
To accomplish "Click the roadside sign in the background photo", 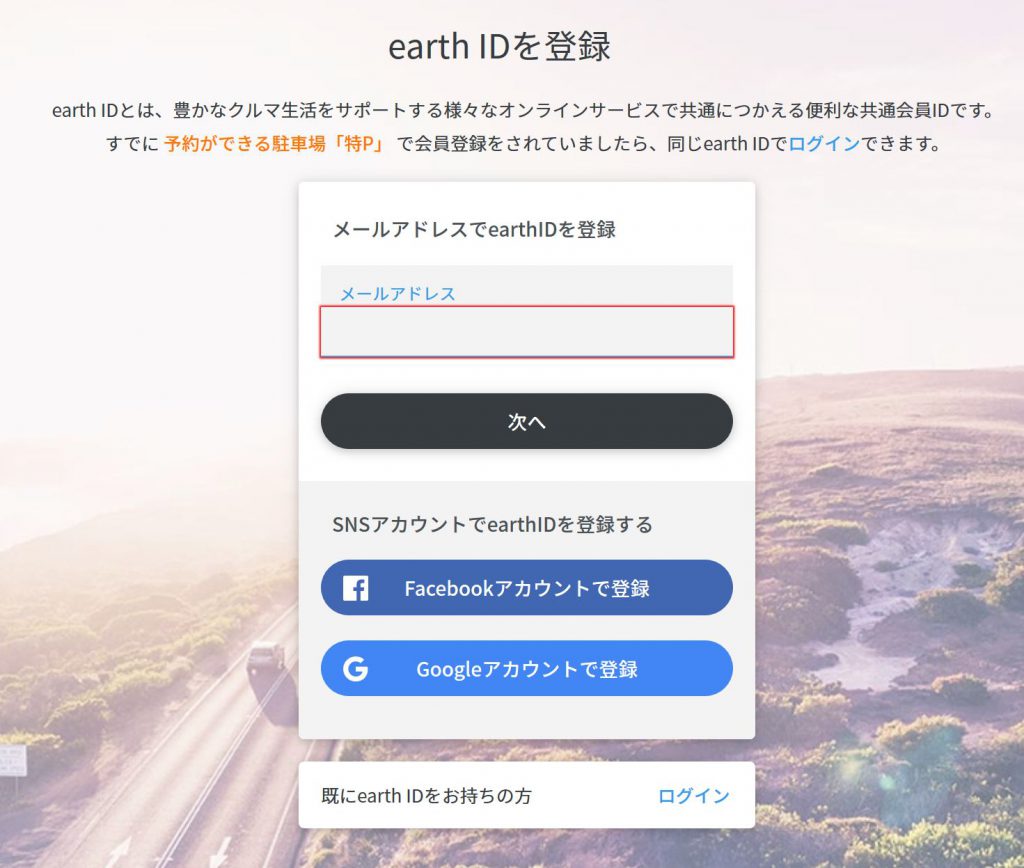I will click(13, 762).
